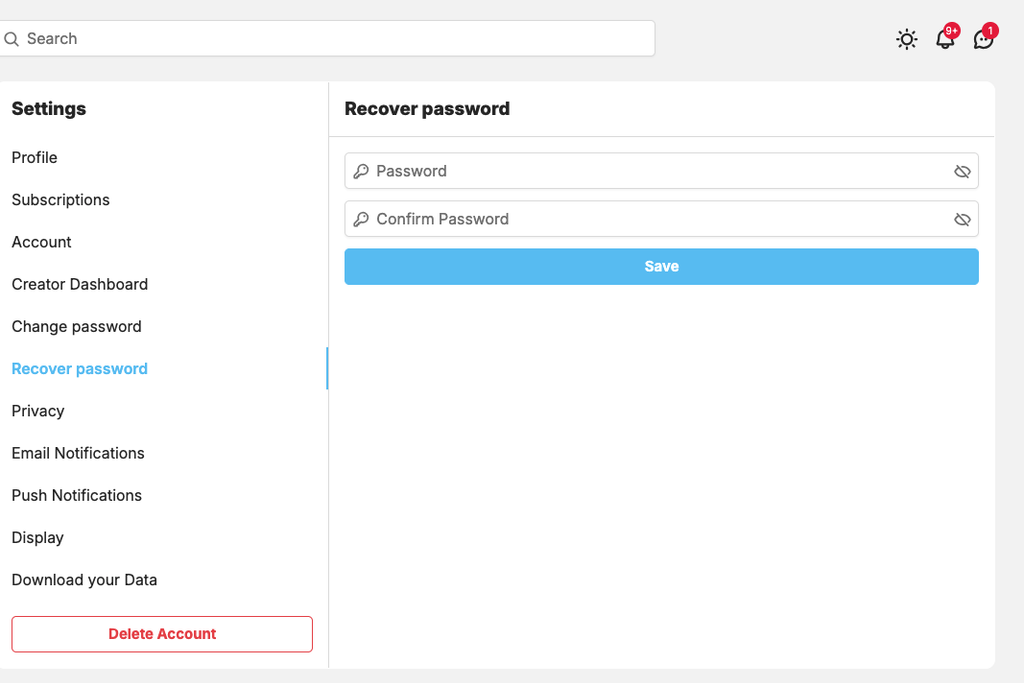
Task: Open the messages chat bubble icon
Action: (x=984, y=39)
